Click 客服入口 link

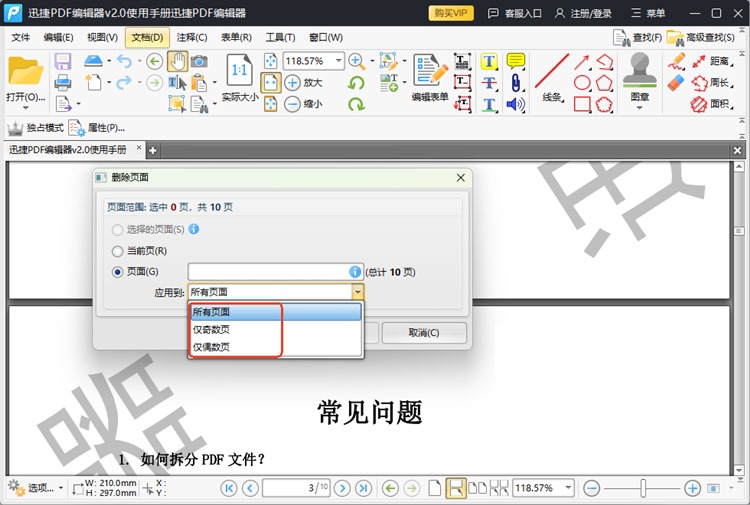point(515,13)
